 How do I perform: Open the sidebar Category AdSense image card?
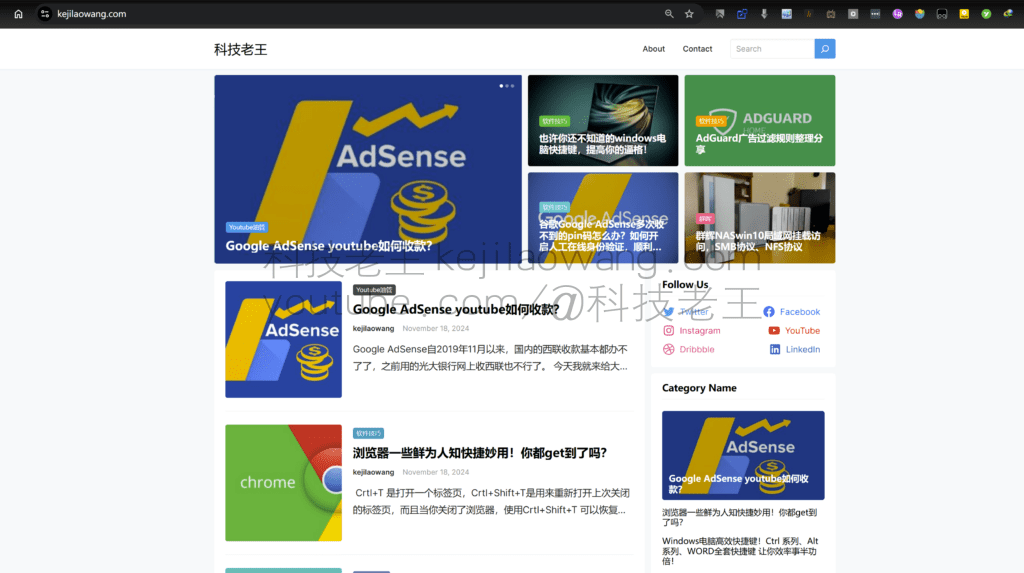[x=743, y=455]
